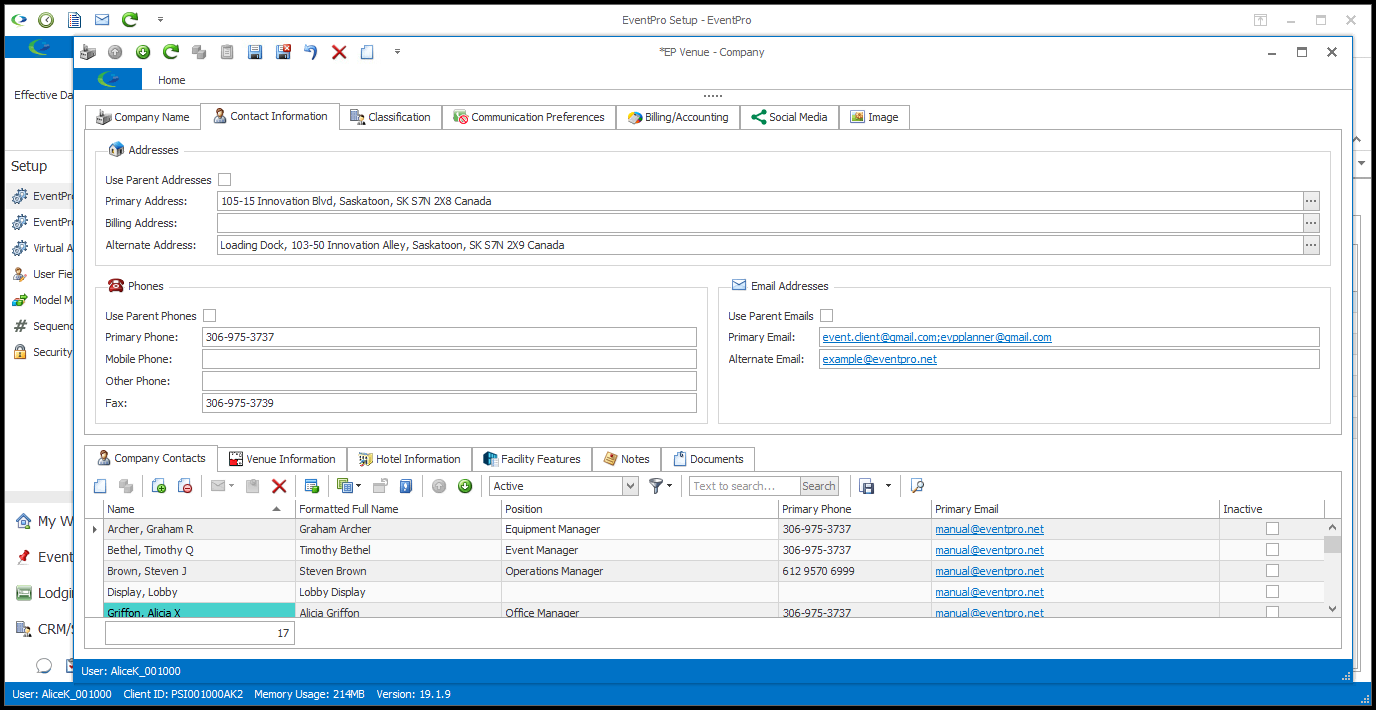Click the clock icon in EventPro Setup toolbar
This screenshot has width=1376, height=710.
(46, 19)
